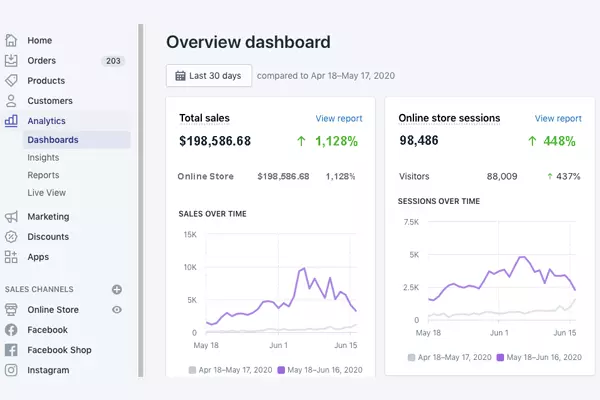This screenshot has height=400, width=600.
Task: Click the Analytics bar chart icon
Action: click(x=11, y=121)
